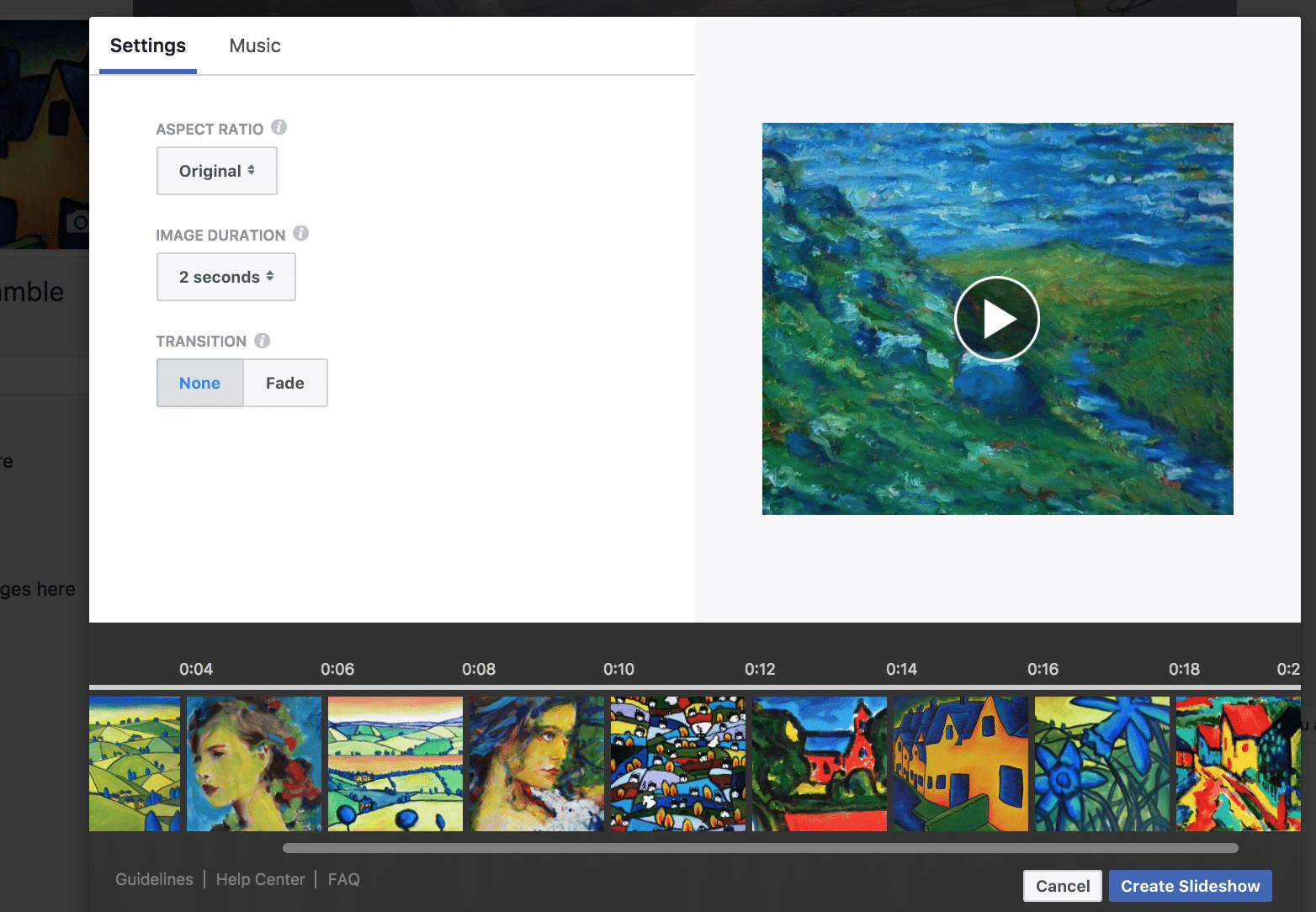Viewport: 1316px width, 912px height.
Task: Click the TRANSITION label text
Action: tap(201, 342)
